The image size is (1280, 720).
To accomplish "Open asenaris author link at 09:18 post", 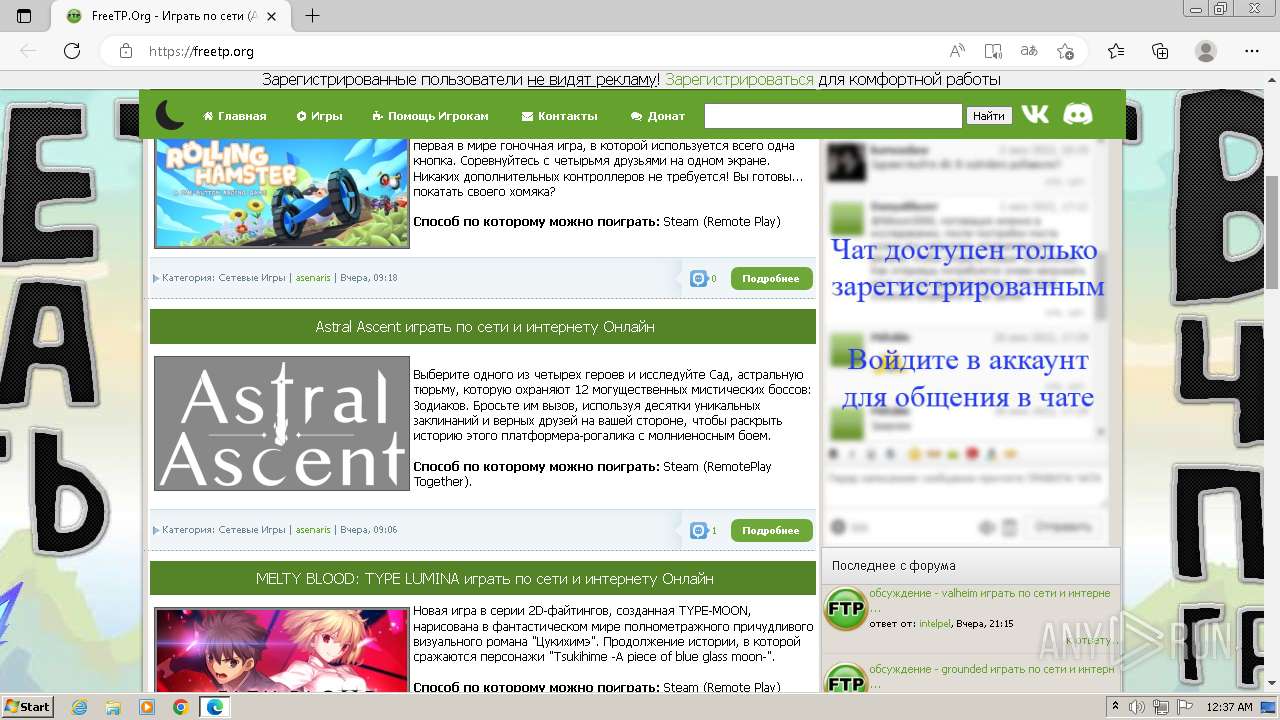I will (x=313, y=278).
